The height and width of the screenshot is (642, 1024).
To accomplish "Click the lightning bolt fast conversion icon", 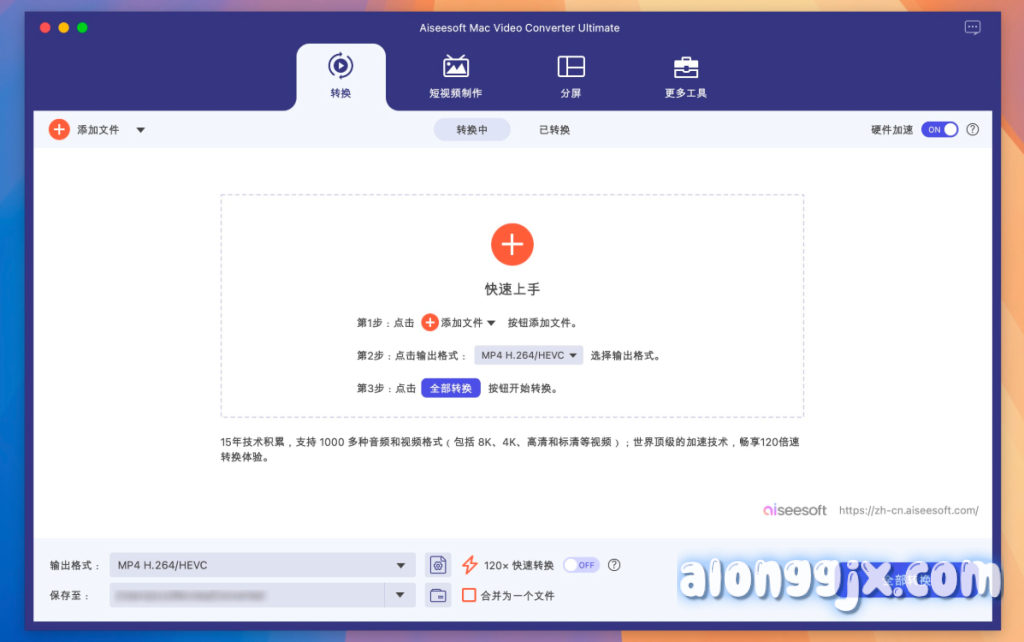I will [x=469, y=565].
